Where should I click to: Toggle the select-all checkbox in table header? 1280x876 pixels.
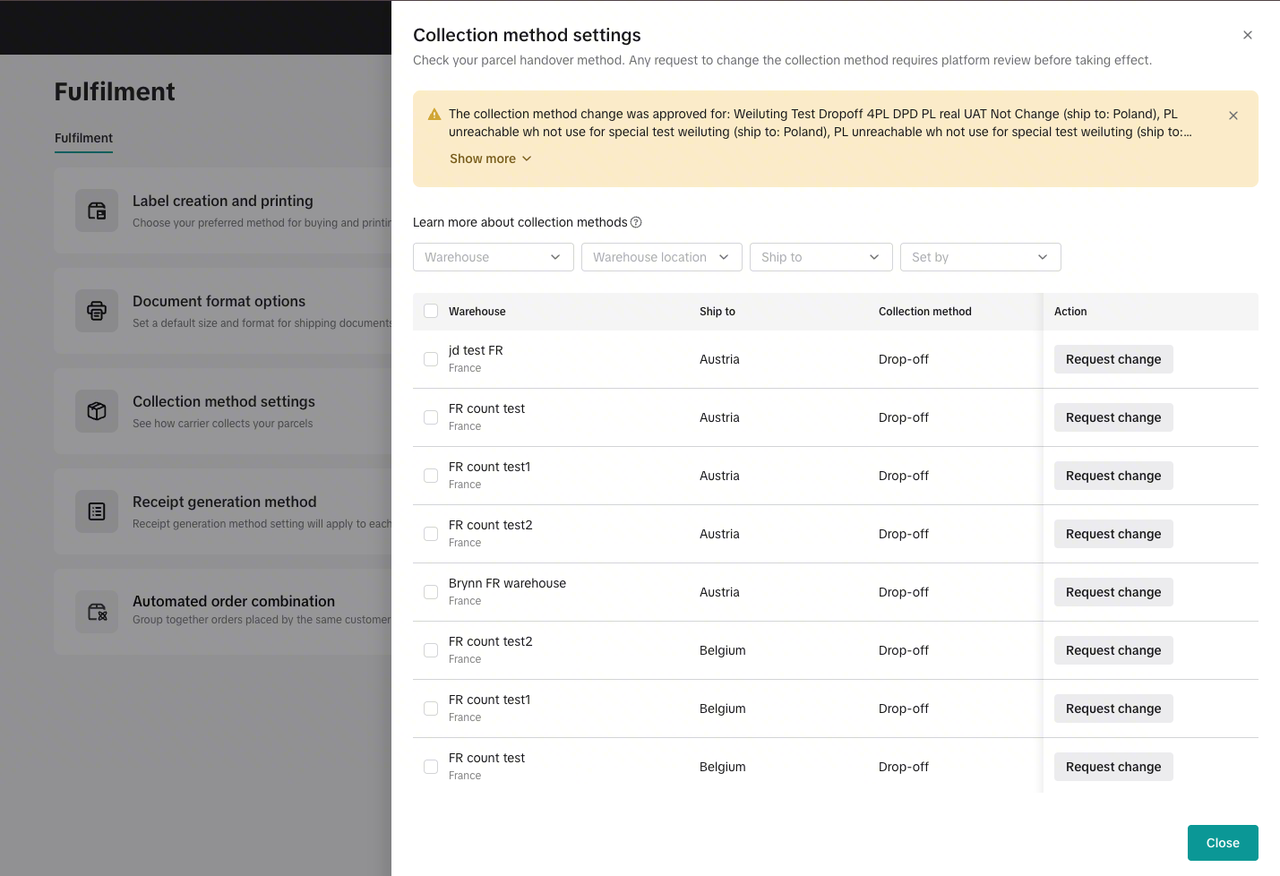431,311
